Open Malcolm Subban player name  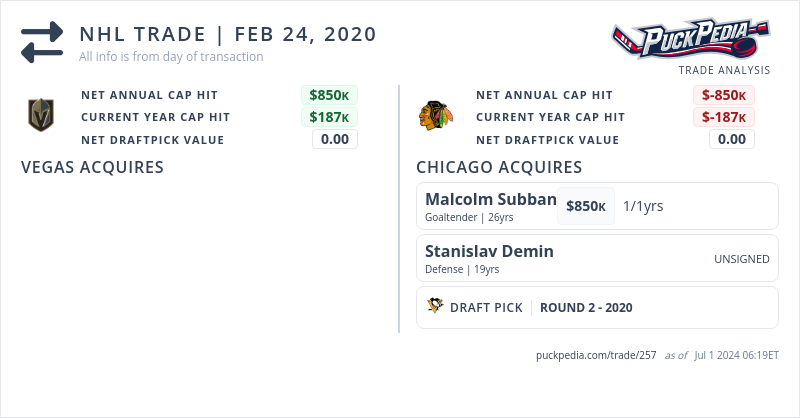pyautogui.click(x=490, y=199)
